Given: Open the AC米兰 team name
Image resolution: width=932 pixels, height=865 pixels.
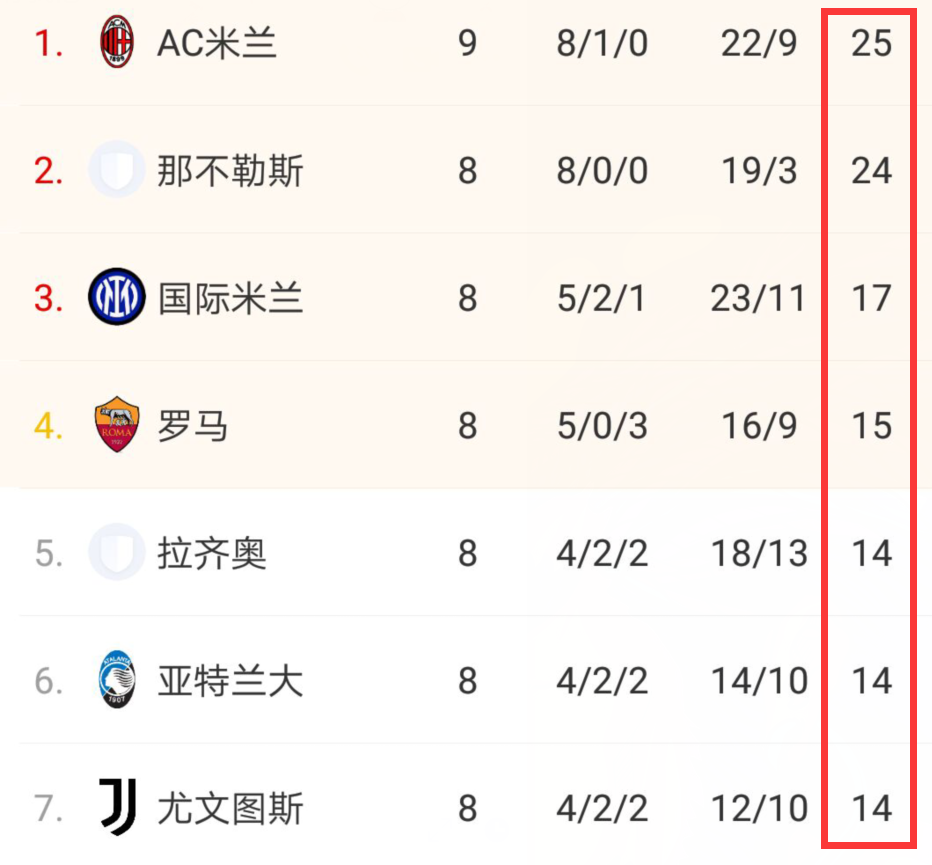Looking at the screenshot, I should 217,43.
